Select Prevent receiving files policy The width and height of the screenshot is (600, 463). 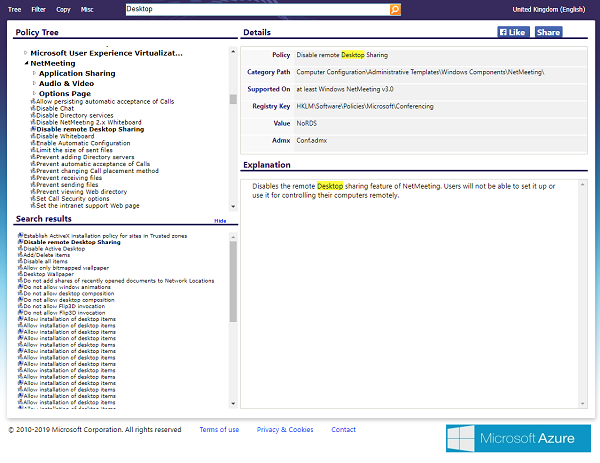tap(69, 178)
